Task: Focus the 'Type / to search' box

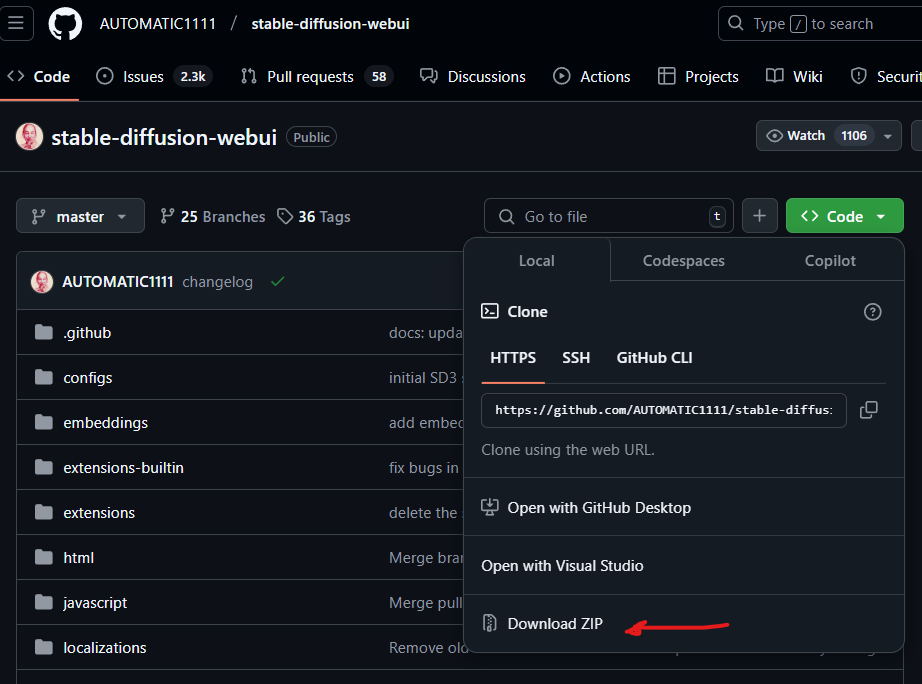Action: coord(820,24)
